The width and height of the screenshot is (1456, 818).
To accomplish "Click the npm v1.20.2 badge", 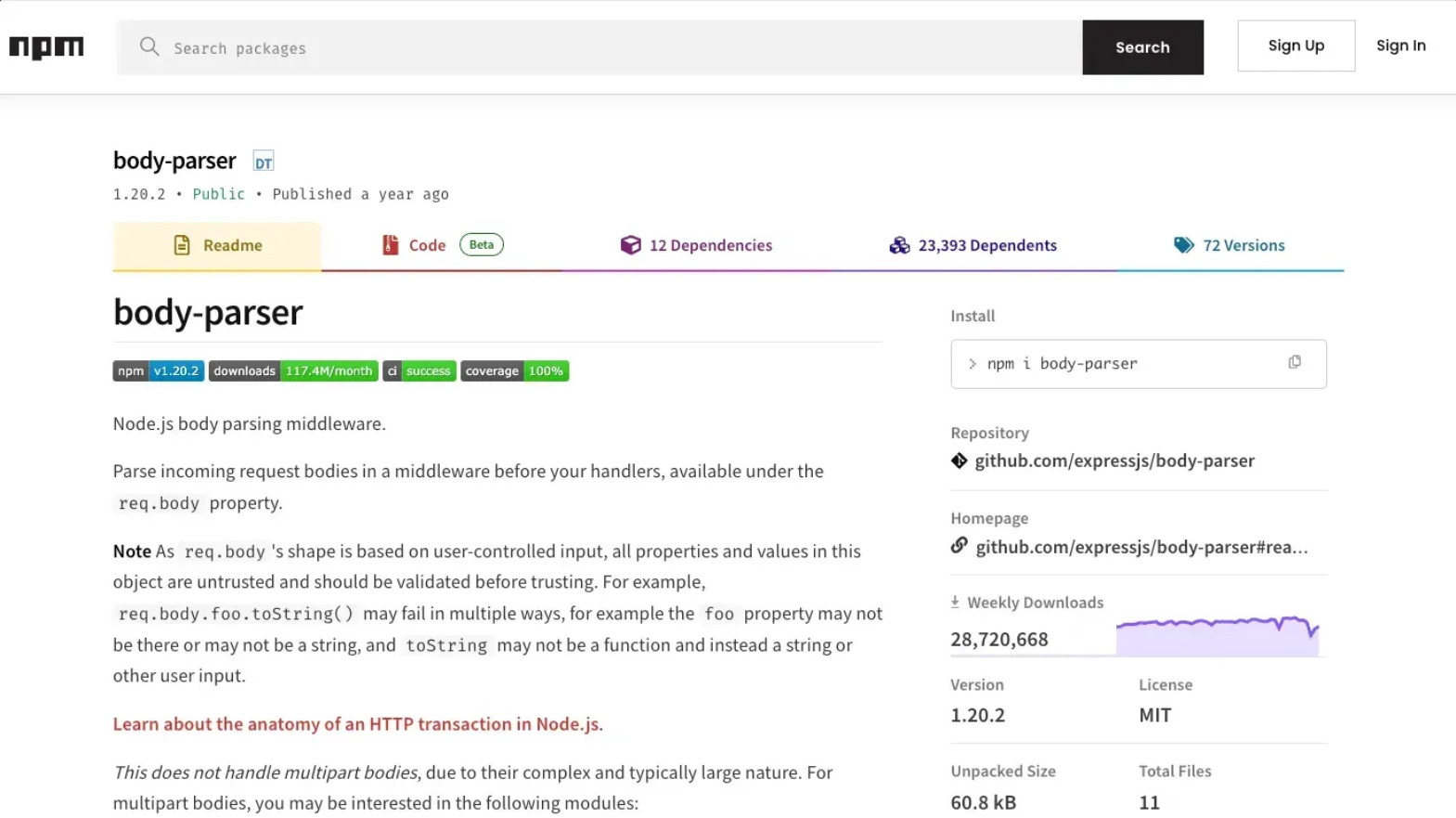I will [159, 371].
